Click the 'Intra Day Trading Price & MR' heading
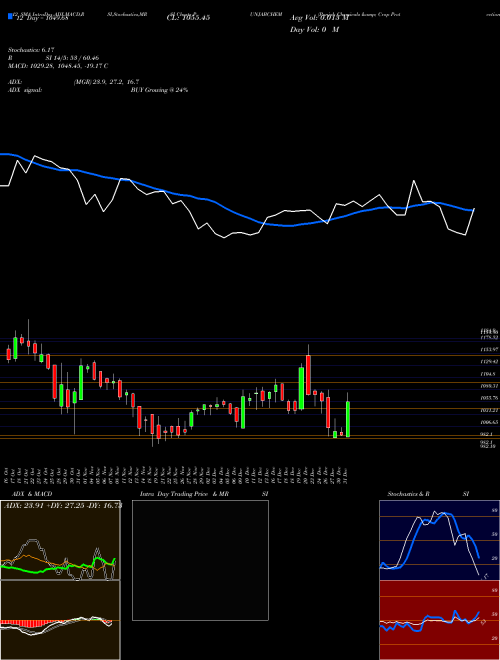Viewport: 500px width, 660px height. [184, 494]
